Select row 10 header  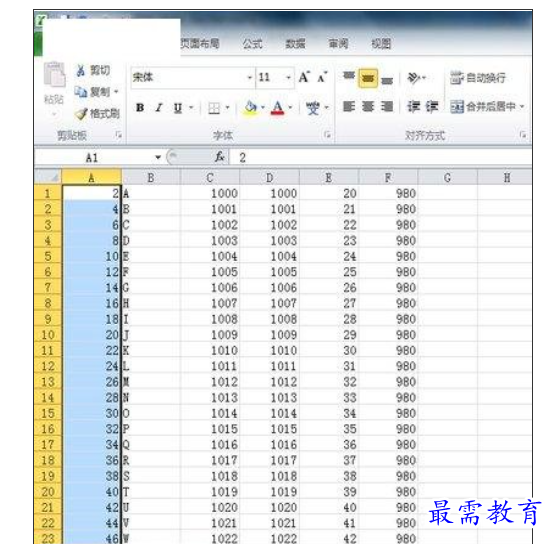click(x=48, y=335)
